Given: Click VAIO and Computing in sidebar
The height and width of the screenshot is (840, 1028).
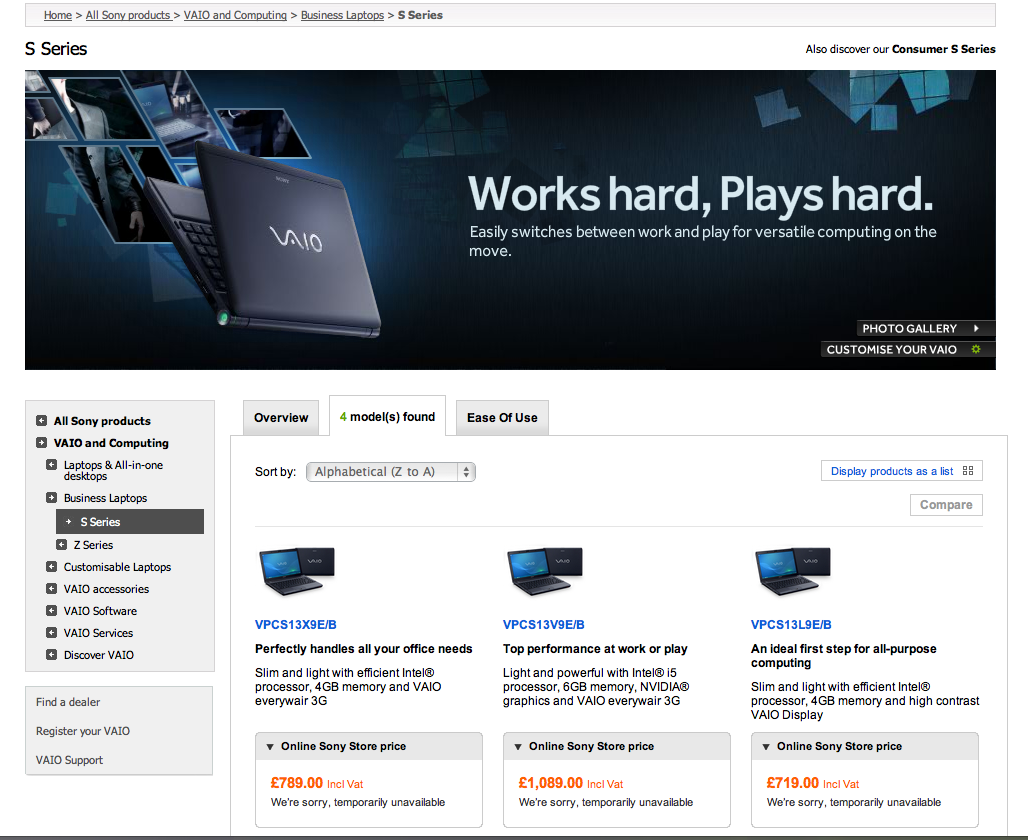Looking at the screenshot, I should 111,443.
